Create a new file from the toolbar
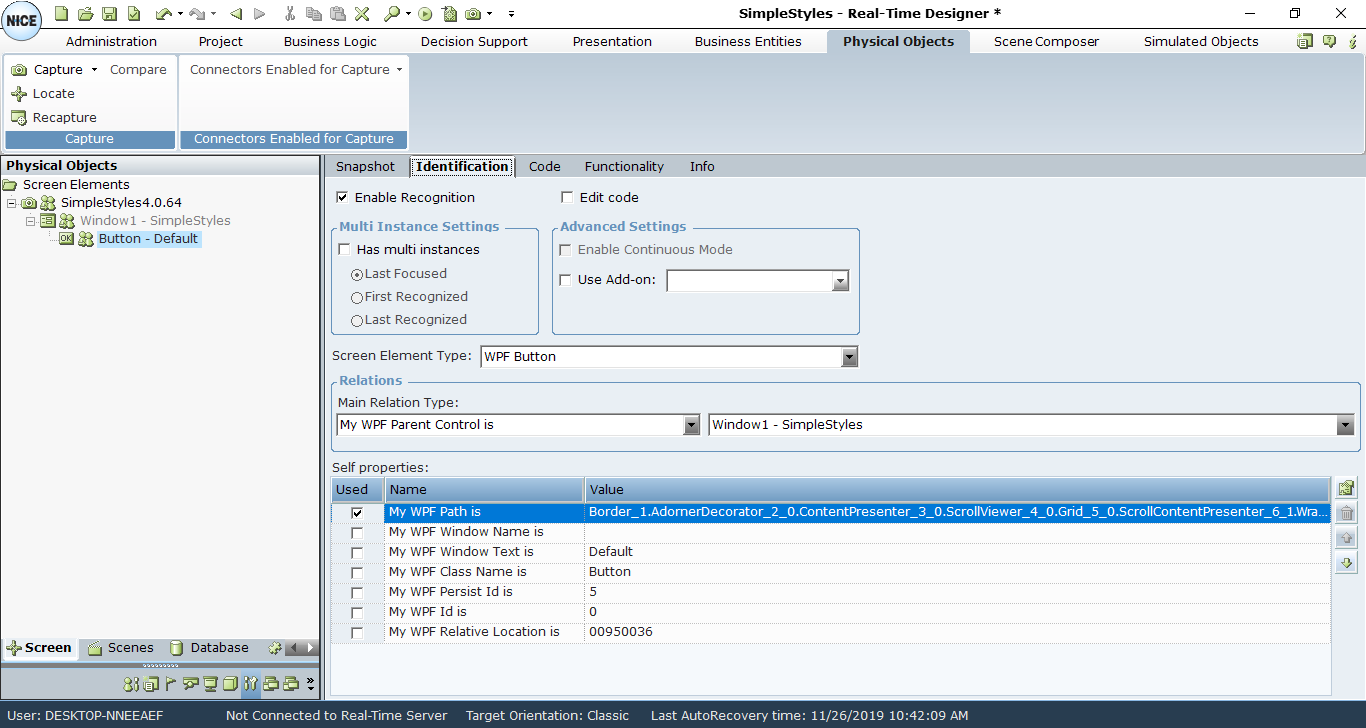 (62, 14)
